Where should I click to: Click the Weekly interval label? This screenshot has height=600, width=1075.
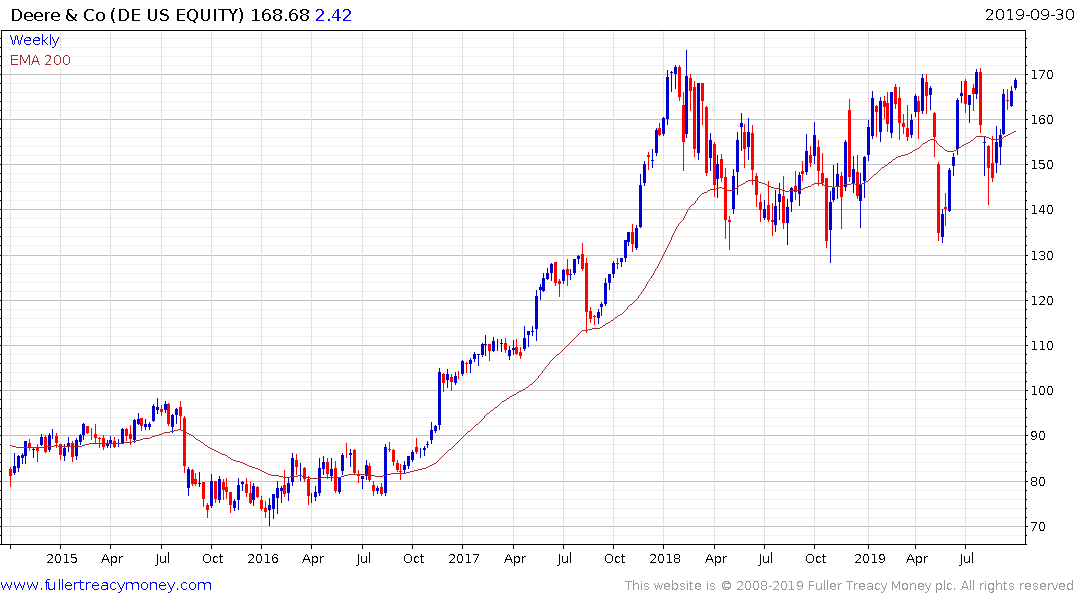point(34,40)
